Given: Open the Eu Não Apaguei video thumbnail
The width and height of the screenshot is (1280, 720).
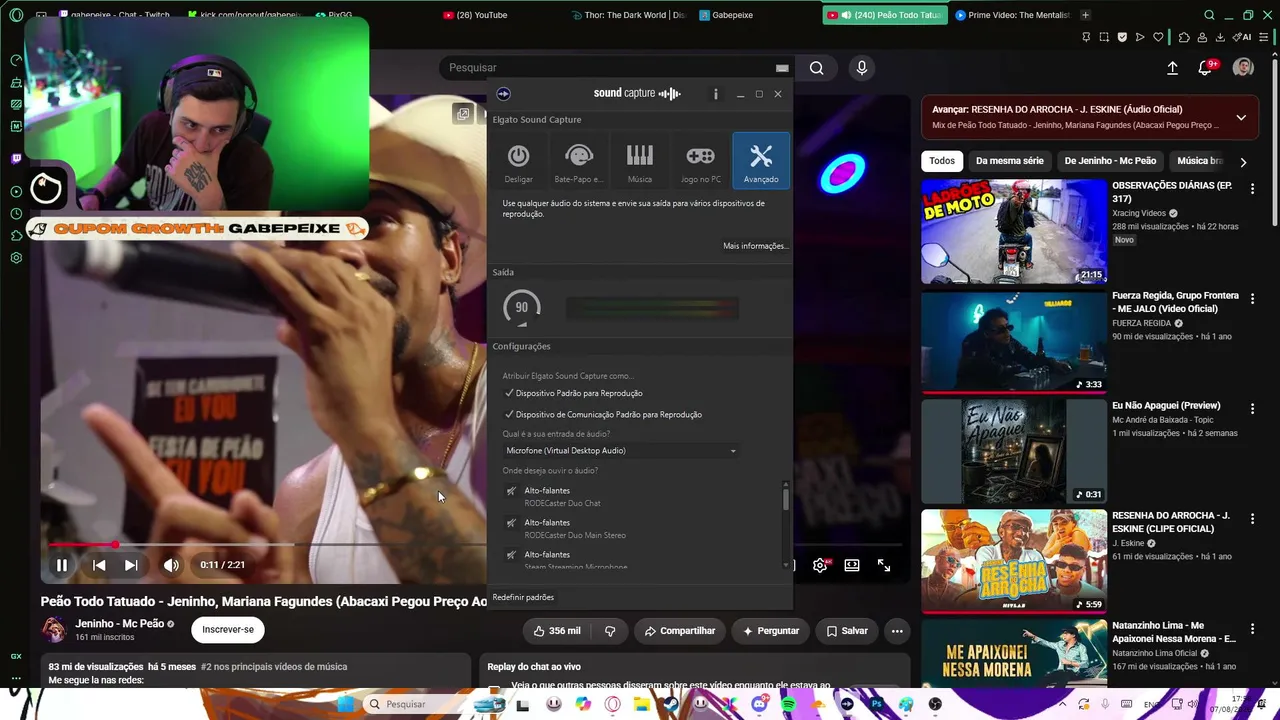Looking at the screenshot, I should click(x=1014, y=452).
